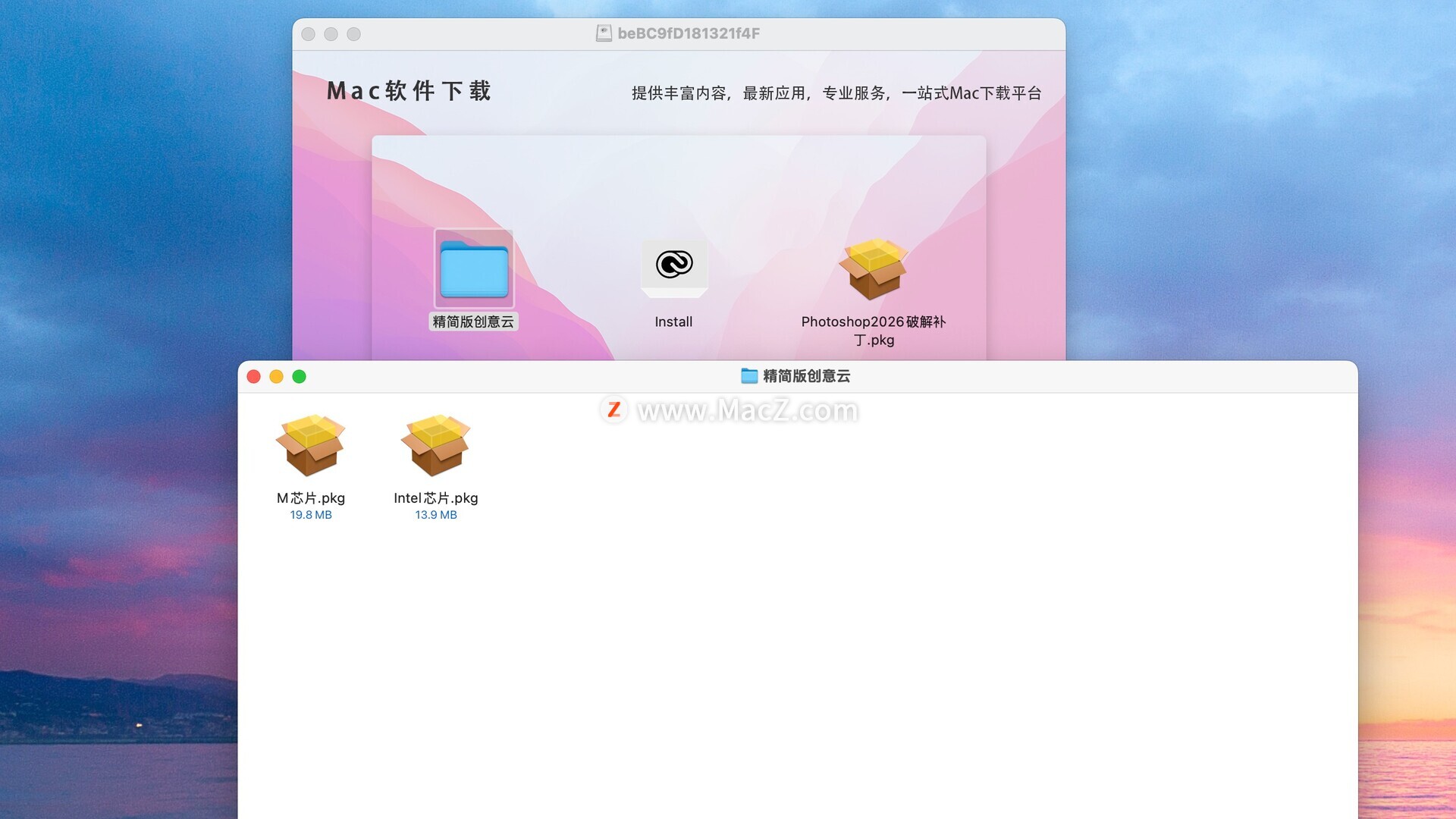Image resolution: width=1456 pixels, height=819 pixels.
Task: Click the folder proxy icon in title bar
Action: [749, 376]
